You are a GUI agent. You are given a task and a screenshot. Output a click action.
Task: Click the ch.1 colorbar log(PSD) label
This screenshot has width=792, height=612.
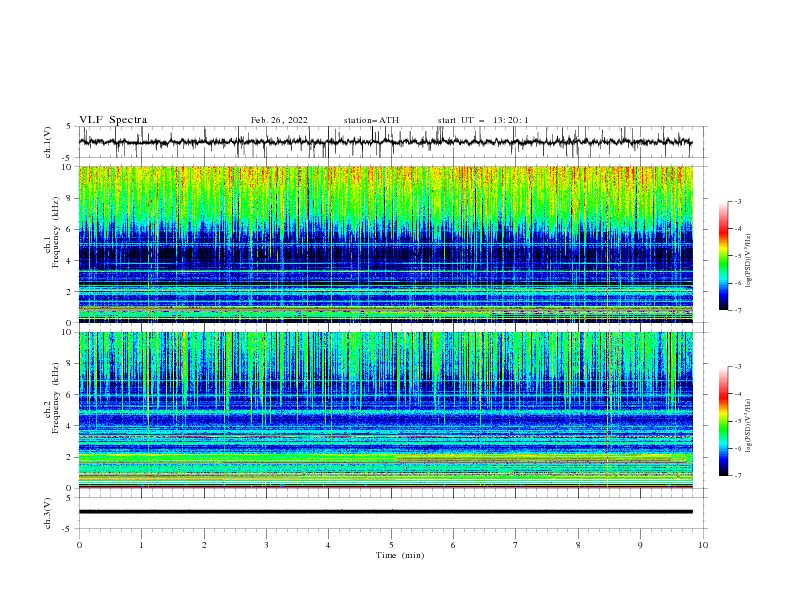(748, 261)
